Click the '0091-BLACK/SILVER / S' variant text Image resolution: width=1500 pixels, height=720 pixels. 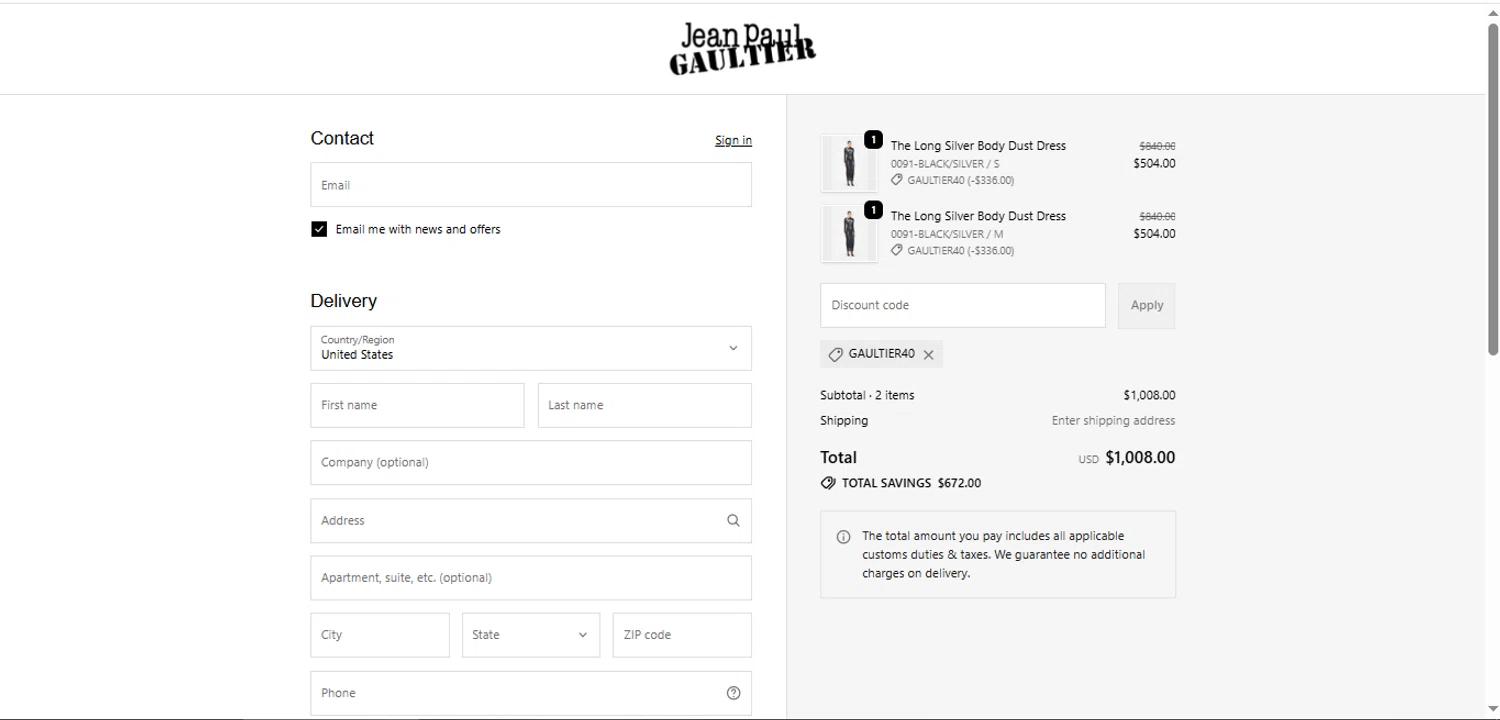click(x=945, y=164)
